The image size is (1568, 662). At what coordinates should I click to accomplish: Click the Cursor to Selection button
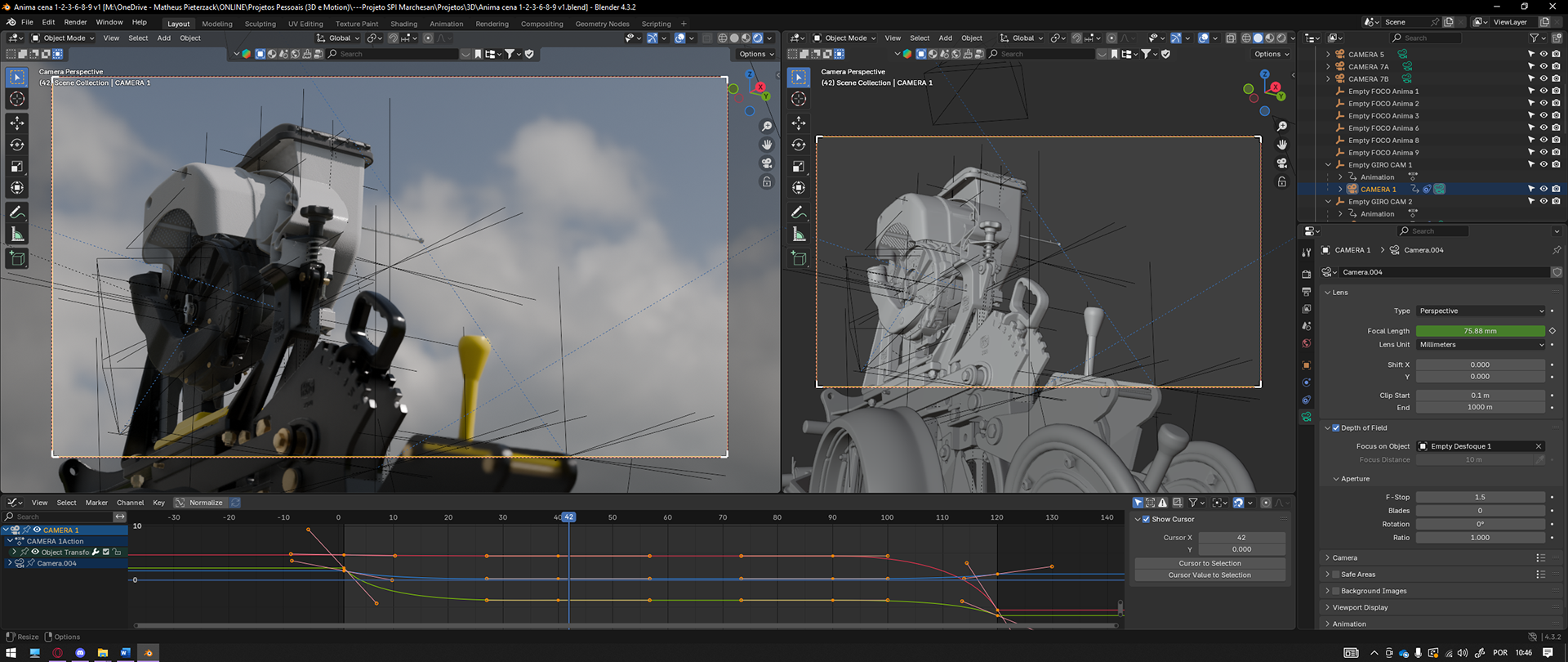tap(1209, 563)
